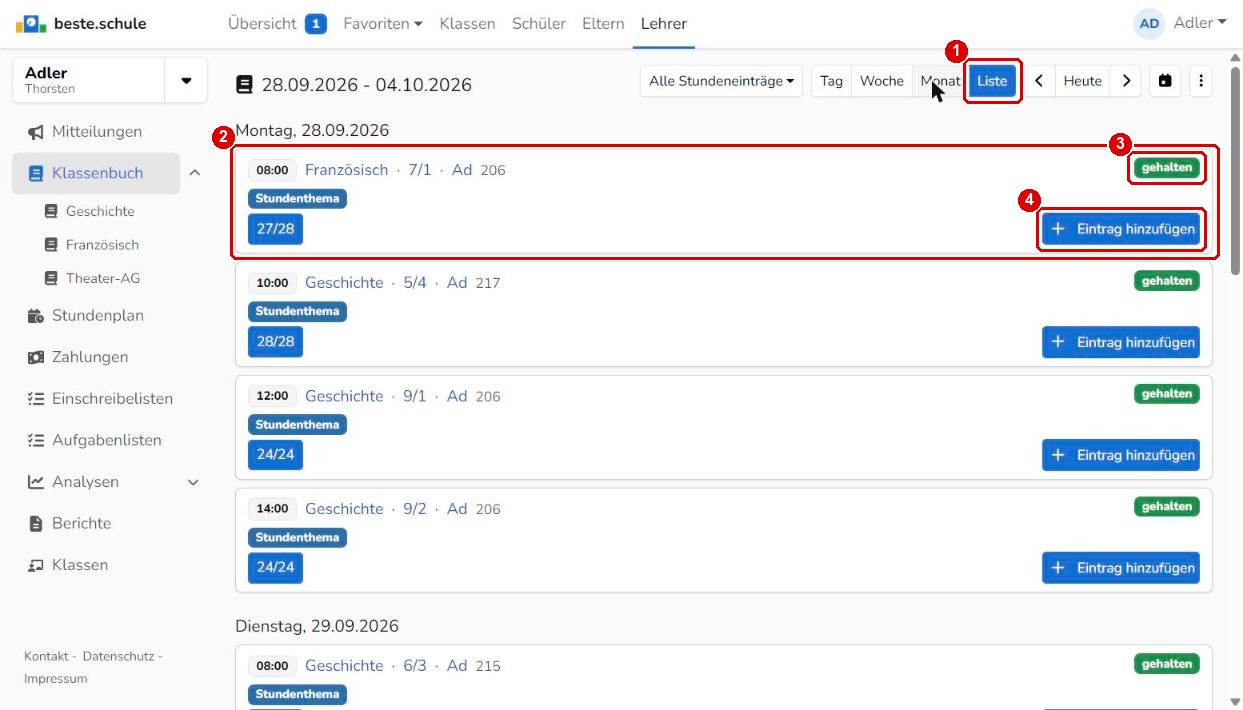Viewport: 1243px width, 710px height.
Task: Switch to Monat view
Action: [940, 81]
